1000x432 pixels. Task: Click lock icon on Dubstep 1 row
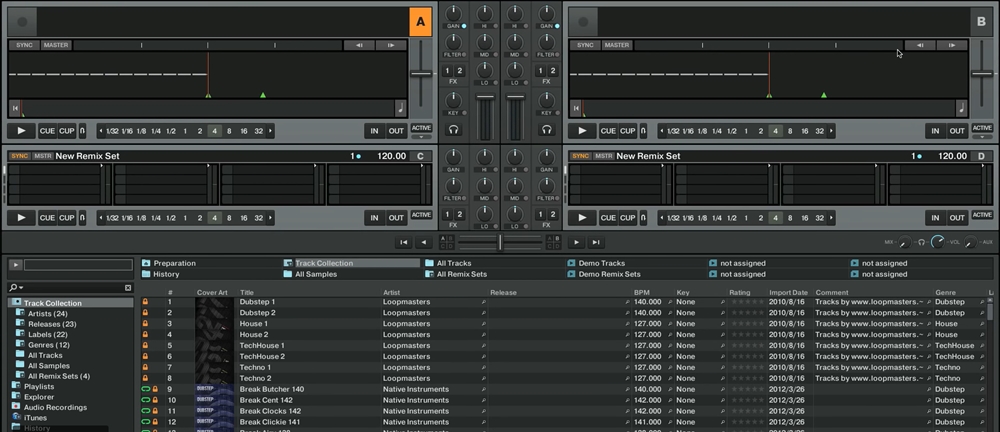point(145,302)
